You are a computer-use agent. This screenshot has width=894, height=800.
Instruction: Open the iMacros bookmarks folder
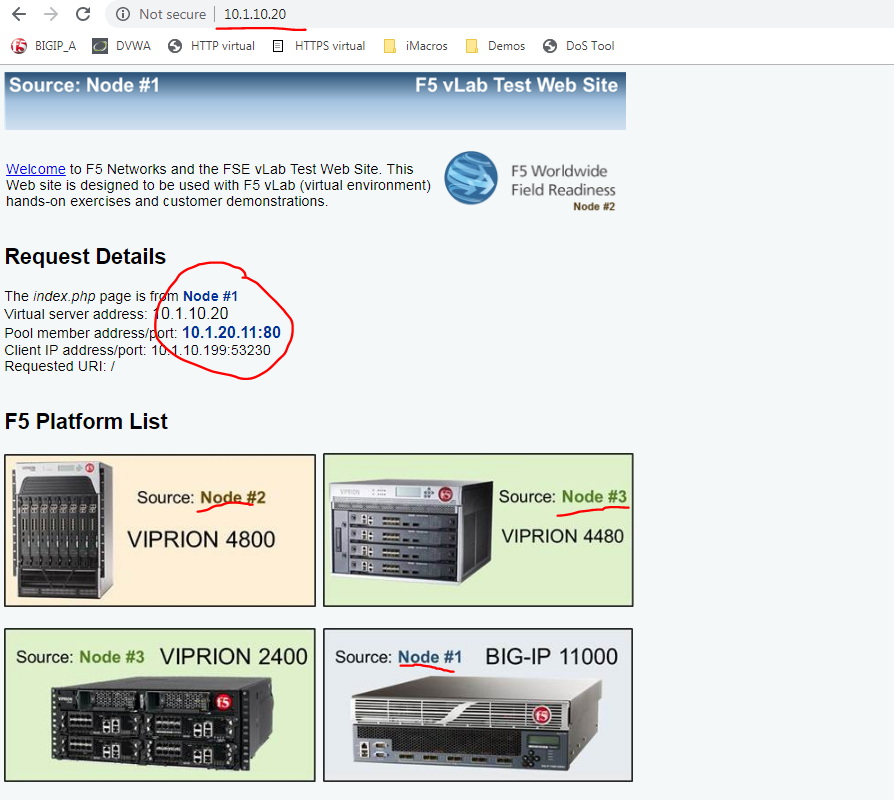click(x=416, y=46)
